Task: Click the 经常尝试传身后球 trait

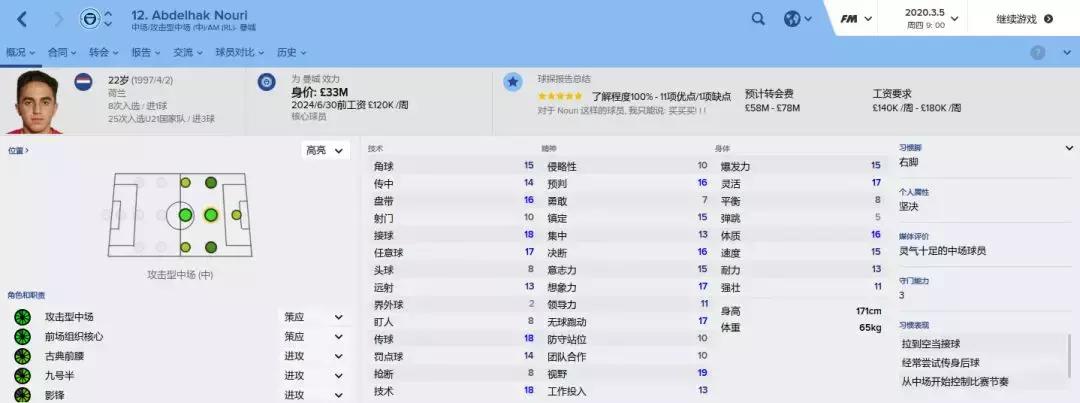Action: point(940,362)
